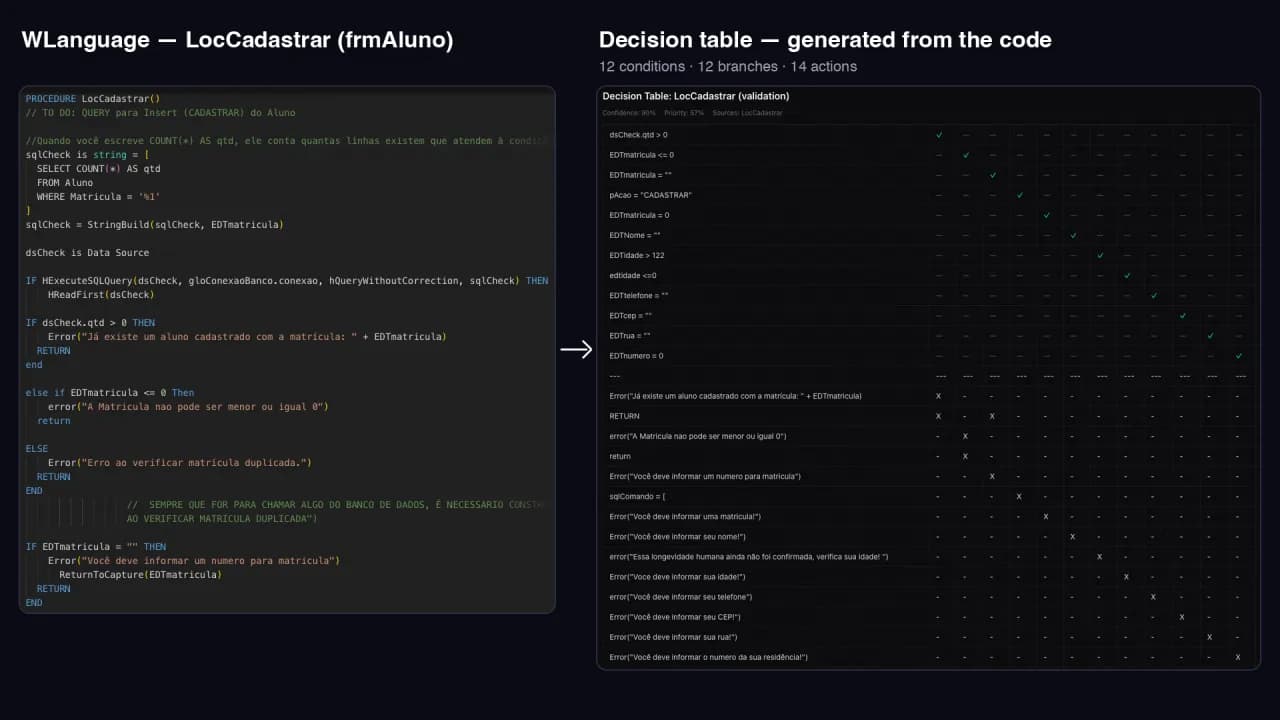
Task: Click the "ReturnToCapture(EDTmatricula)" code line
Action: pyautogui.click(x=140, y=575)
